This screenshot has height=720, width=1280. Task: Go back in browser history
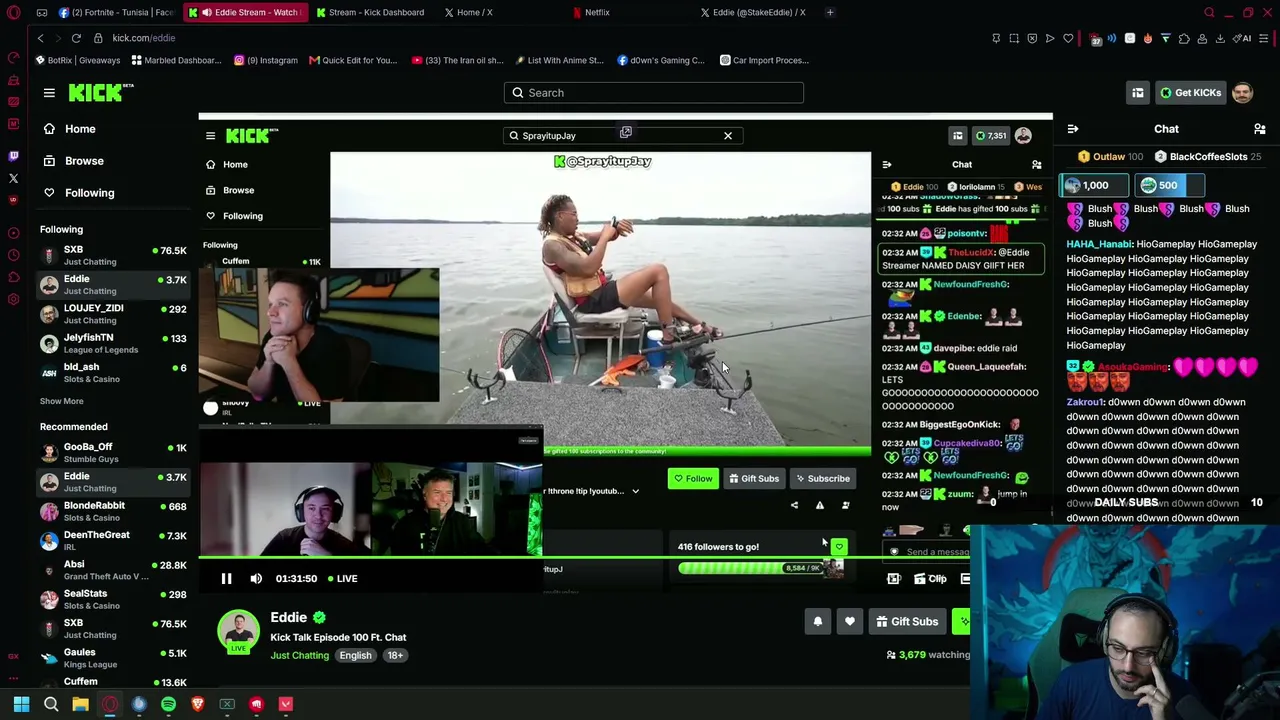[x=40, y=38]
